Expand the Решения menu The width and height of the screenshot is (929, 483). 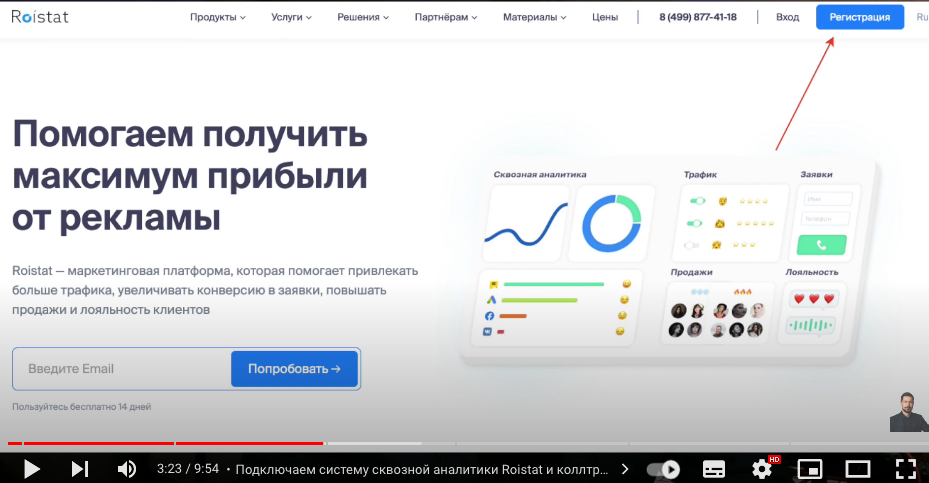click(x=363, y=17)
